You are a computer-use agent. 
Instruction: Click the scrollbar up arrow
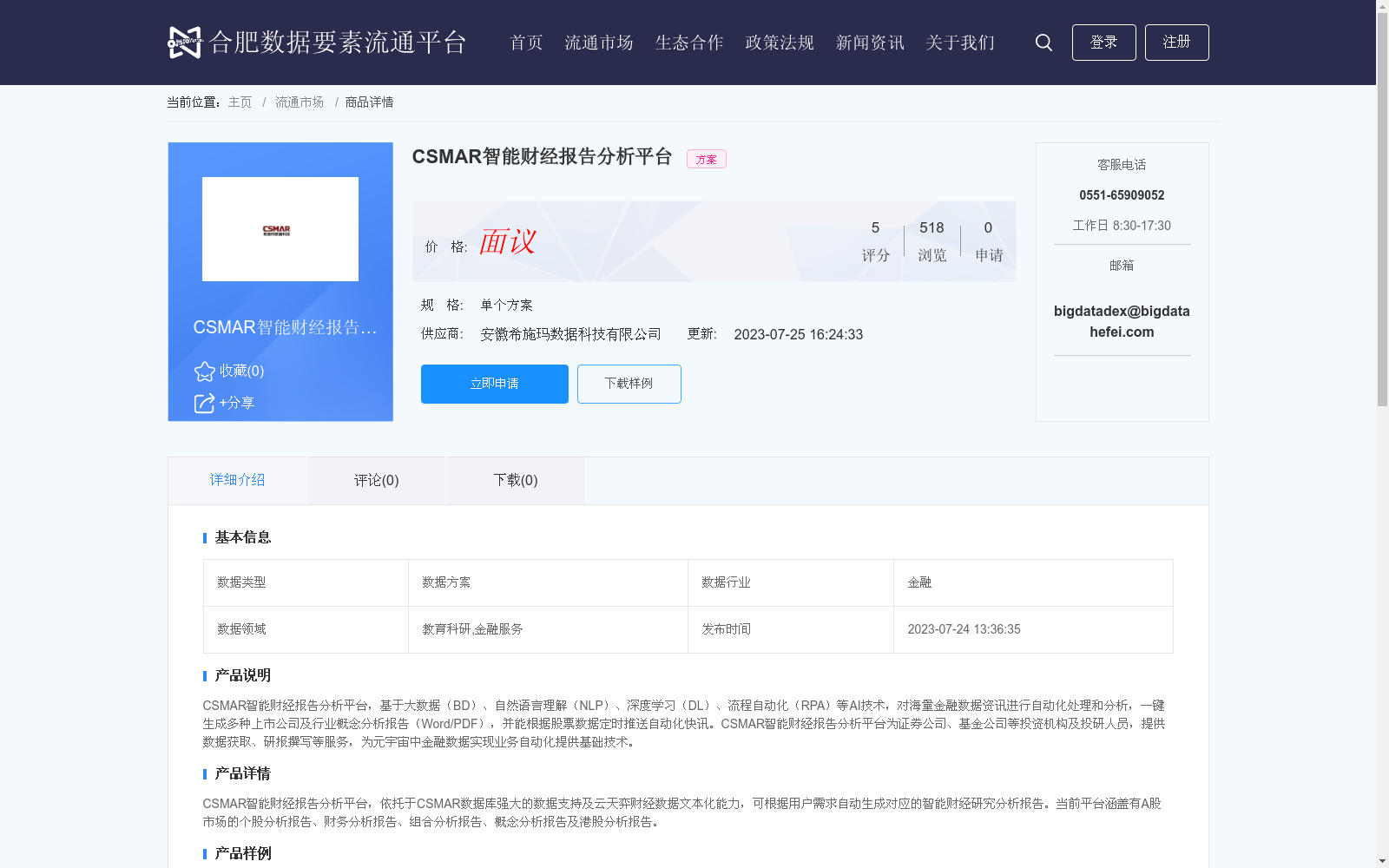(x=1382, y=6)
